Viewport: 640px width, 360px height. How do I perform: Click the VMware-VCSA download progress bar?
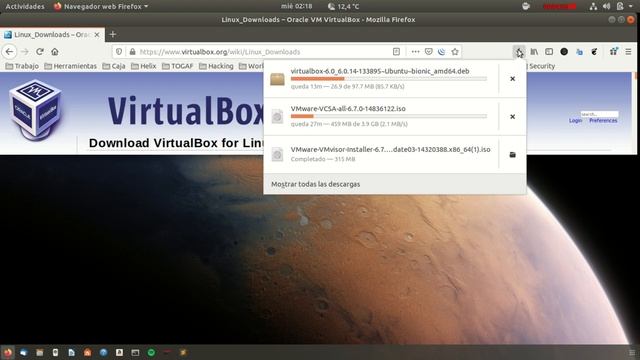point(389,116)
